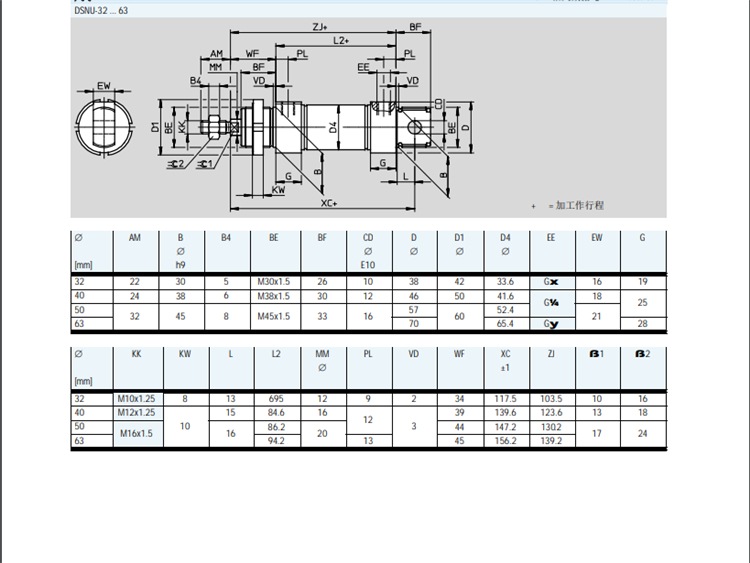Click the note "= 加工作行程" in the drawing
This screenshot has height=563, width=750.
click(x=576, y=206)
